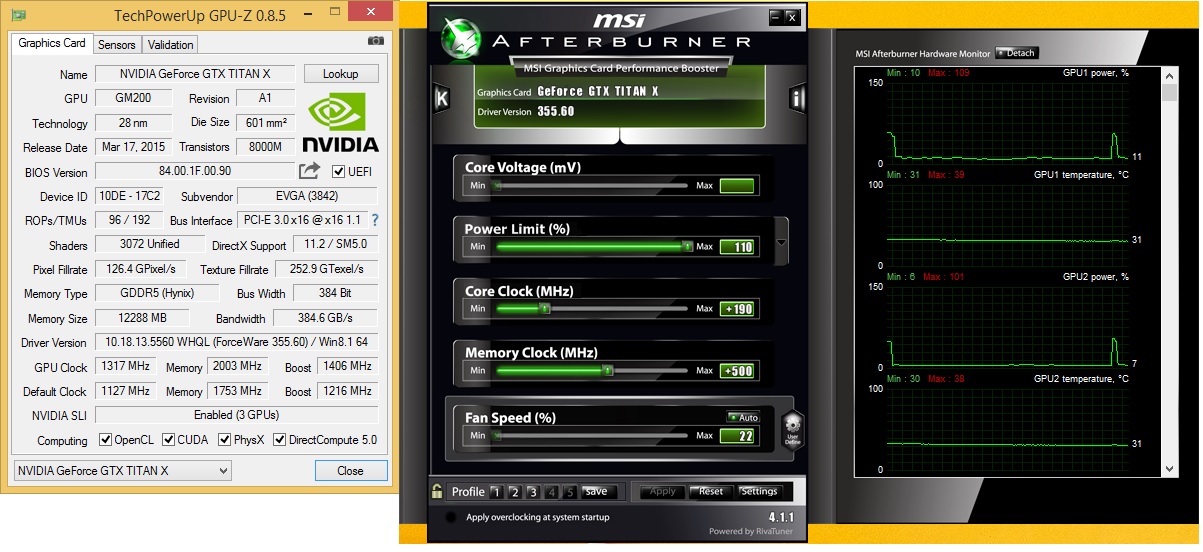Load Afterburner profile 1
Screen dimensions: 1203x552
[x=495, y=492]
